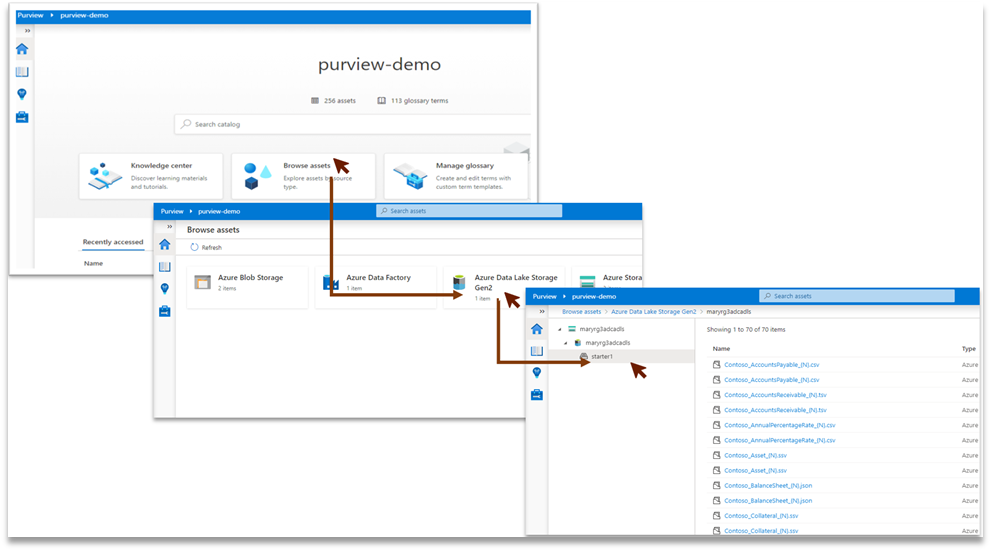Click the Refresh circular arrow icon

click(x=194, y=247)
